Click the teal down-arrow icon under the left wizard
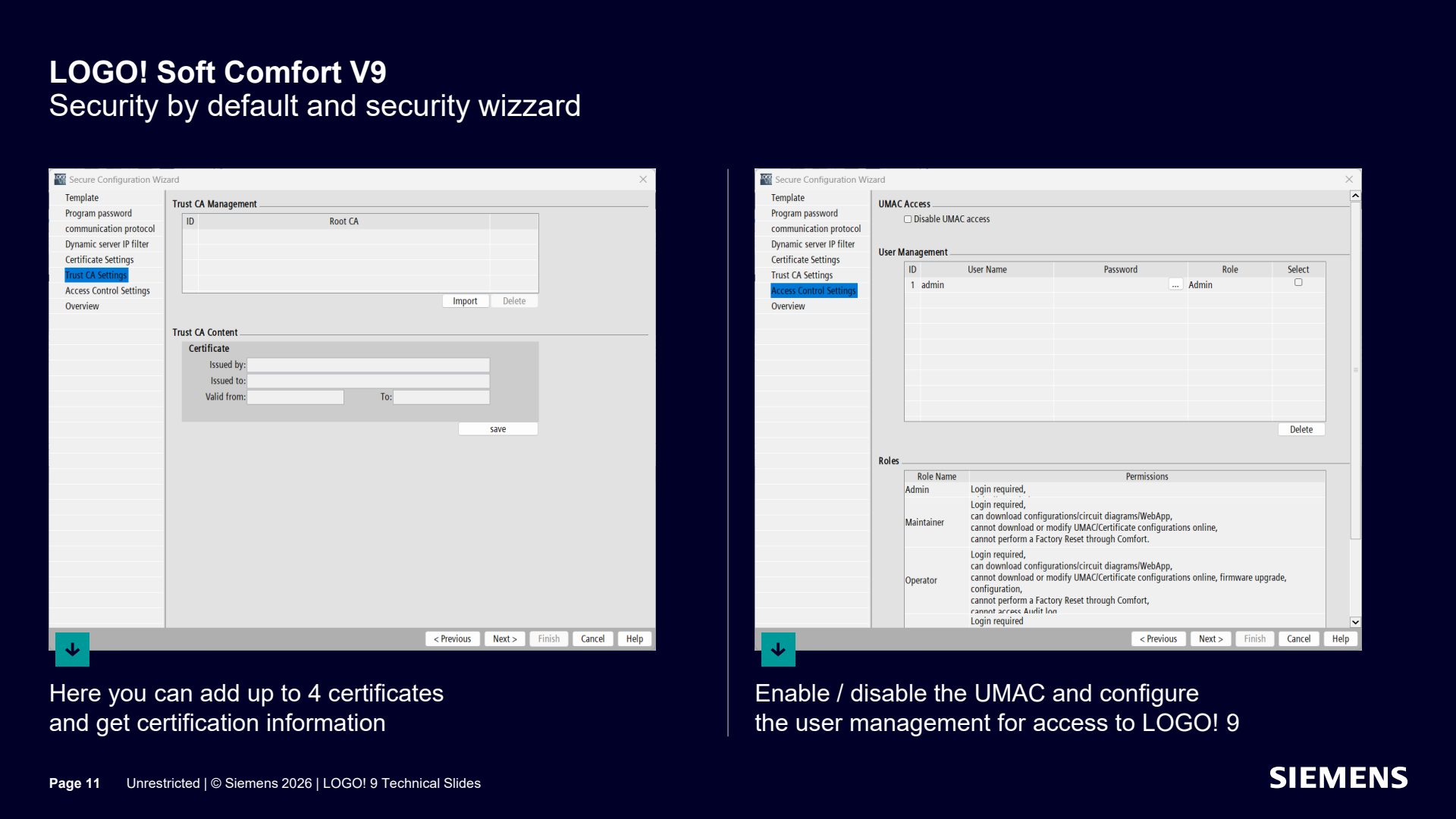Viewport: 1456px width, 819px height. pos(72,649)
